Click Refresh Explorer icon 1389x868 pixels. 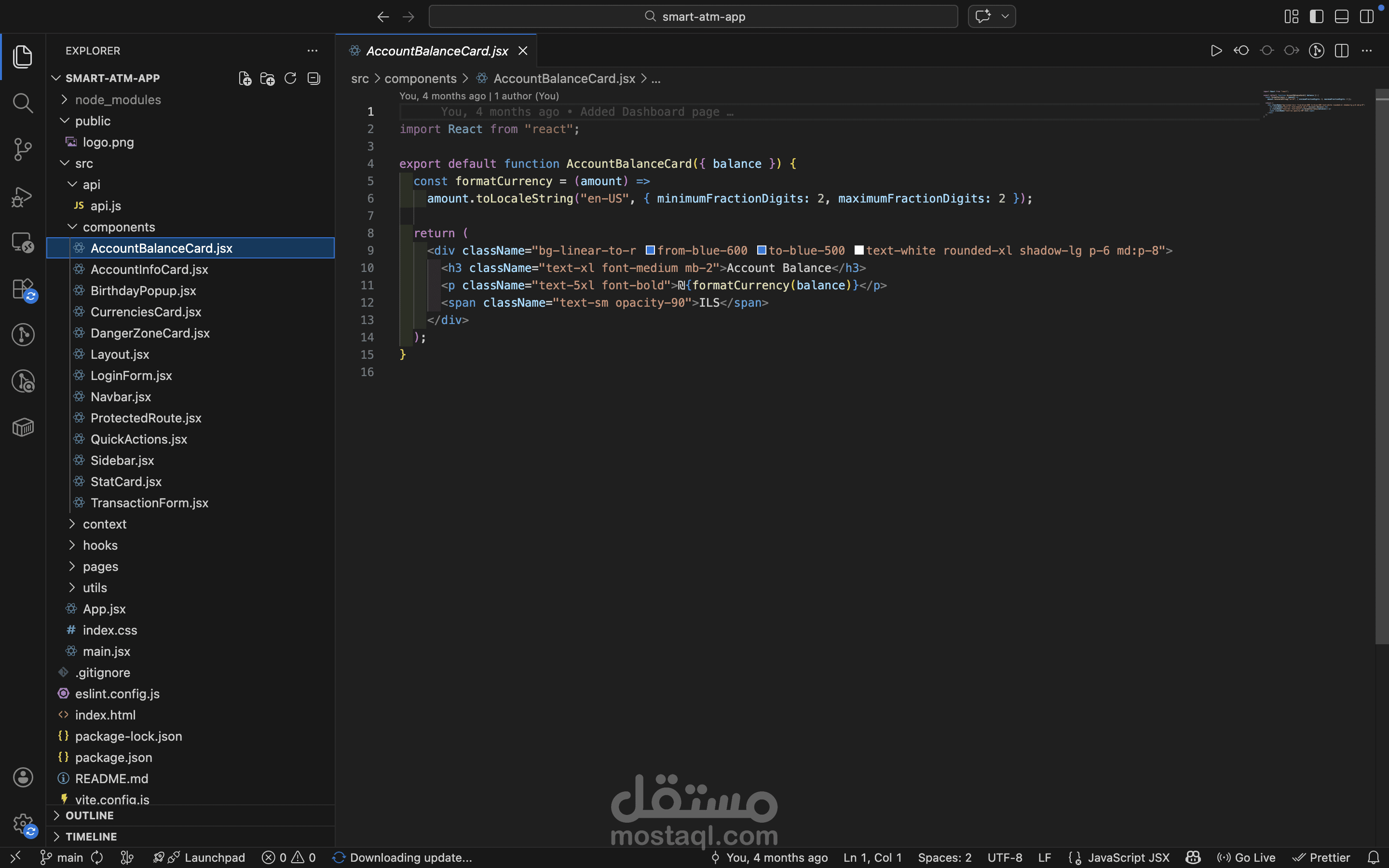[290, 79]
